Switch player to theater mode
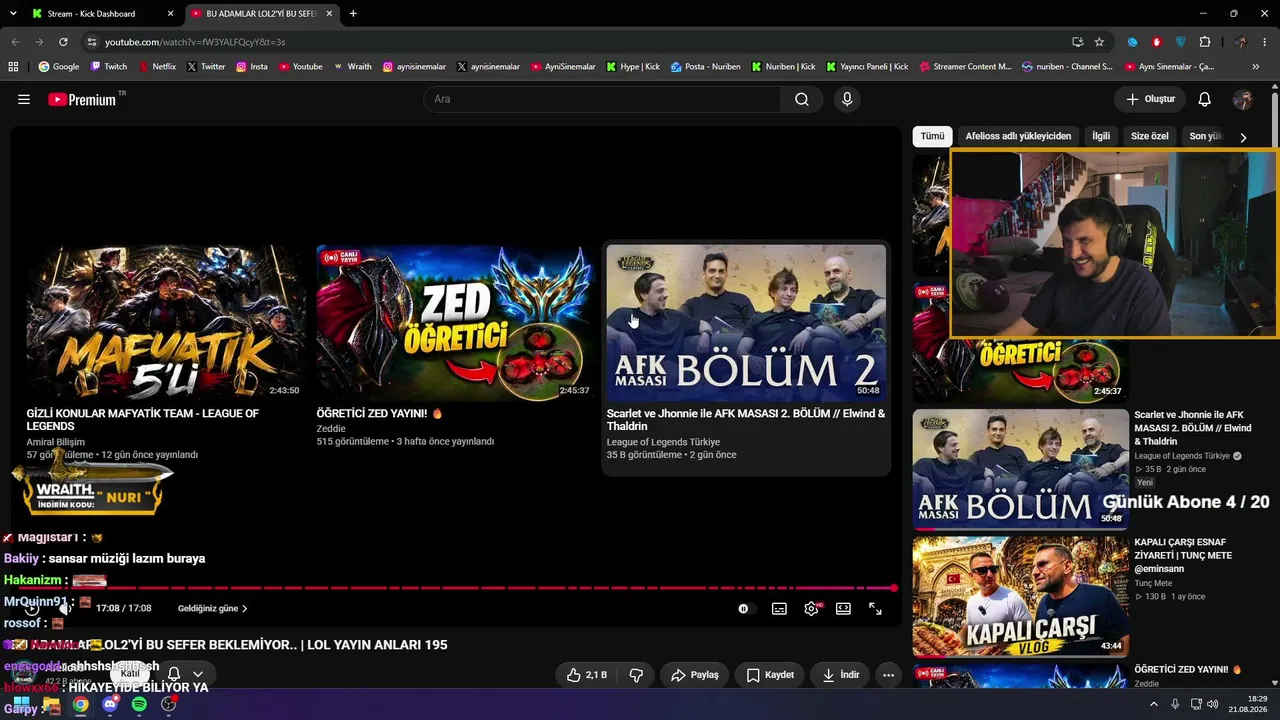This screenshot has width=1280, height=720. pos(843,608)
